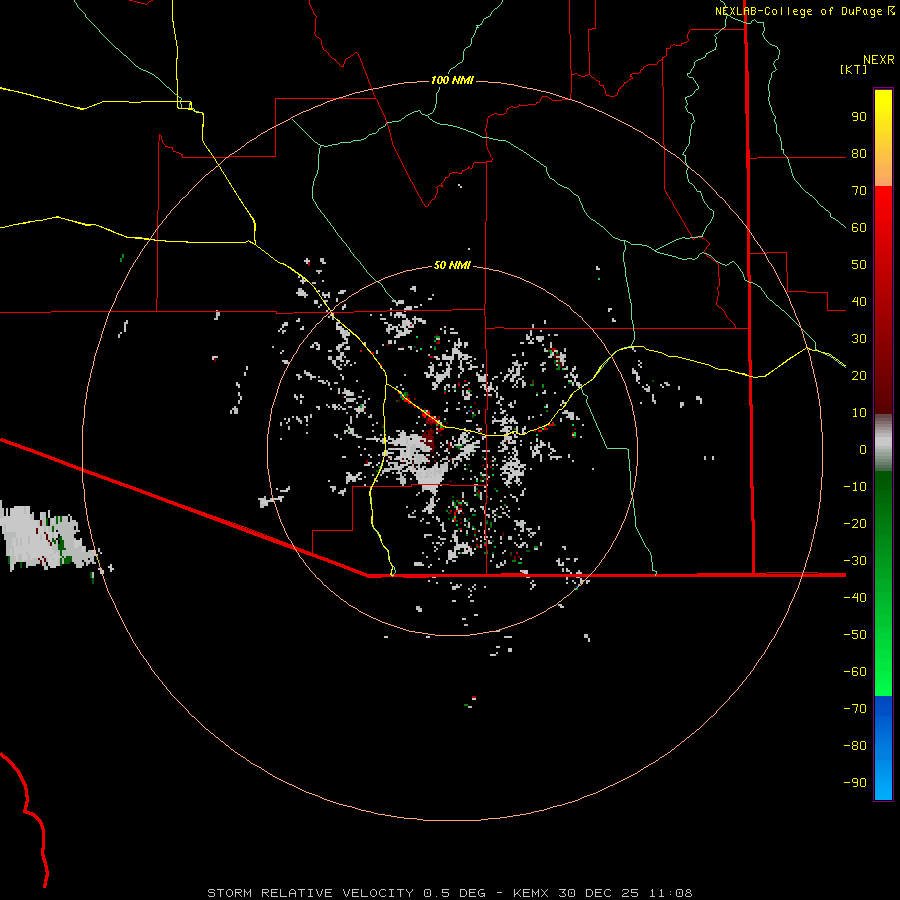Screen dimensions: 900x900
Task: Click the 30 DEC 25 date in caption
Action: tap(599, 893)
